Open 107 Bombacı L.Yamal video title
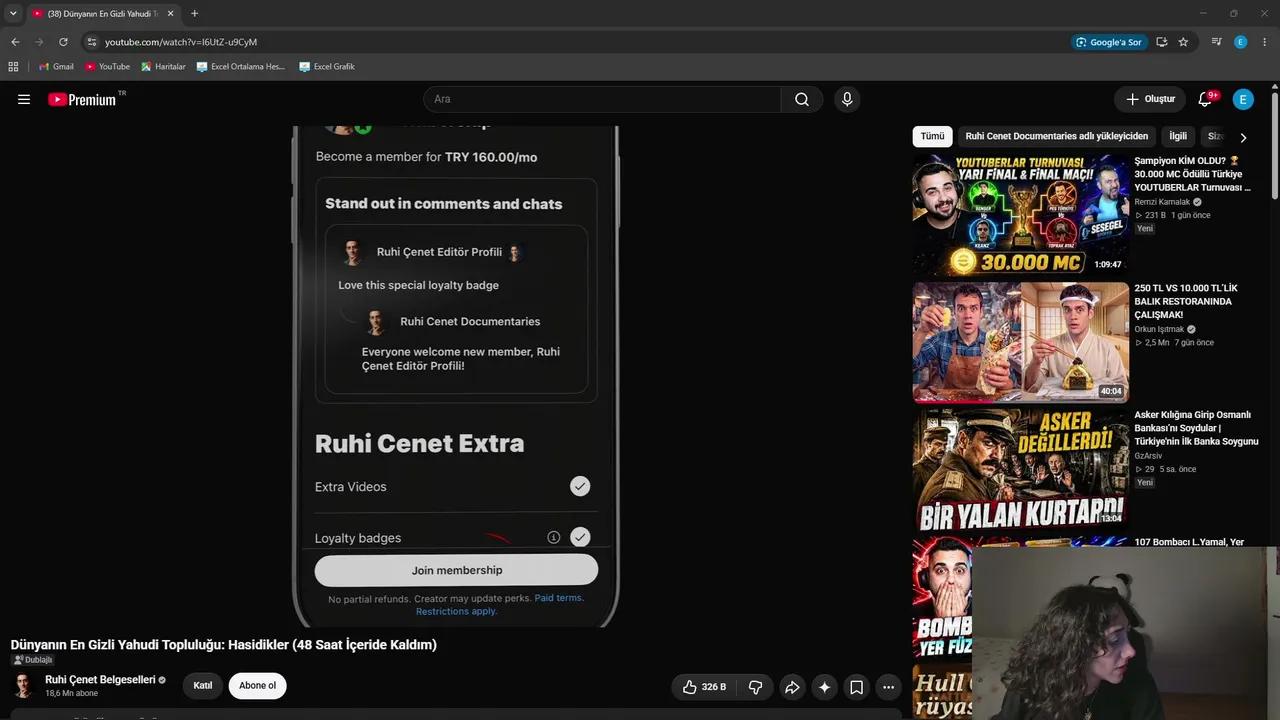The image size is (1280, 720). coord(1189,542)
